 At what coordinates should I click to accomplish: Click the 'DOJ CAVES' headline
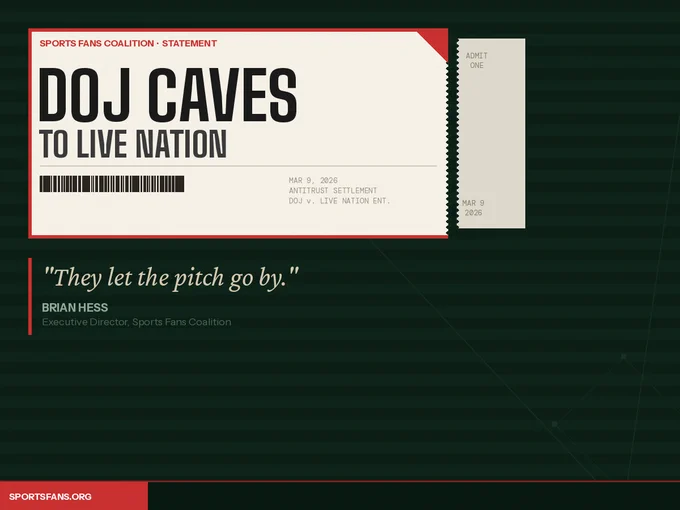tap(168, 95)
